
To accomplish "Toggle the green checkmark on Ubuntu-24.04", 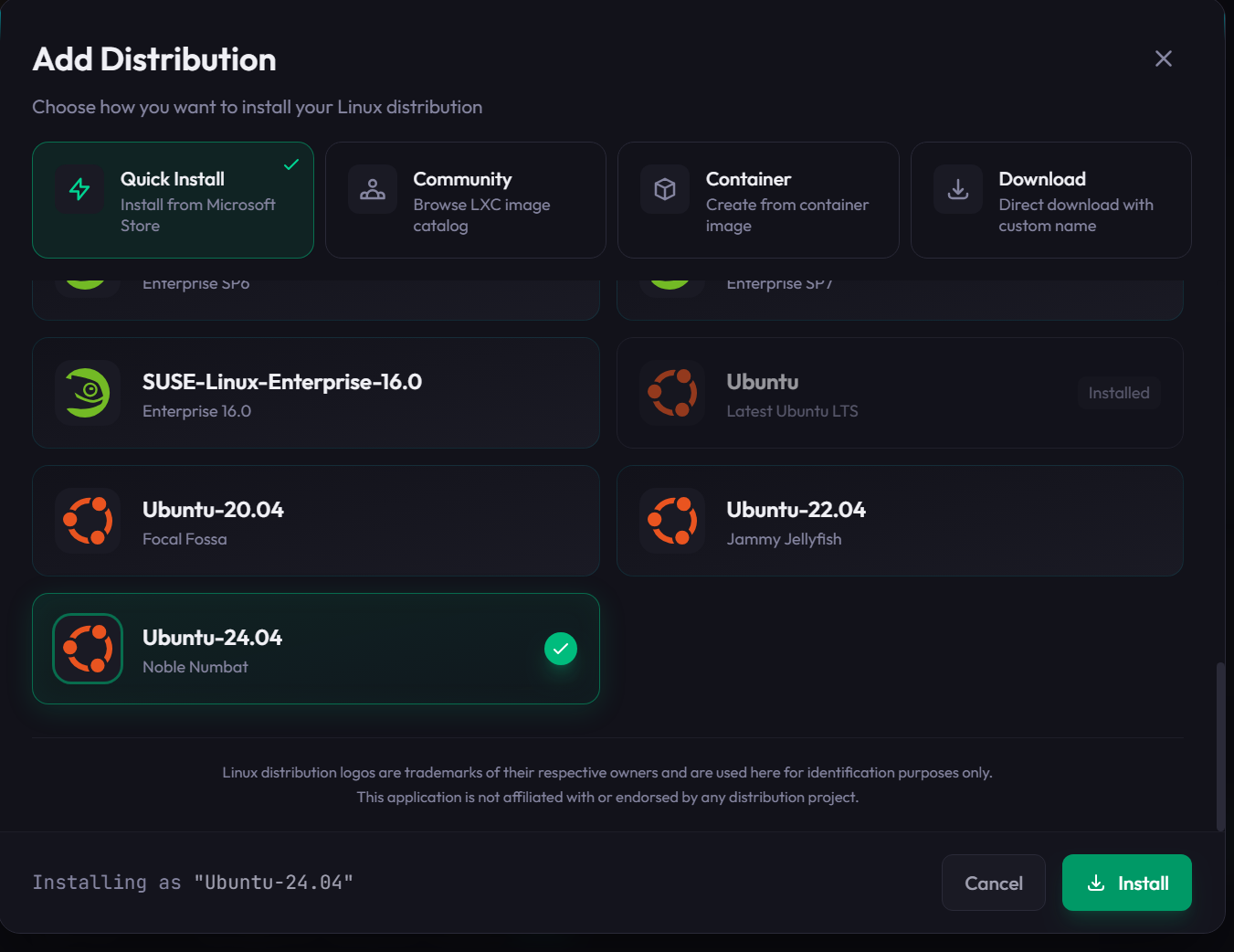I will (x=560, y=649).
